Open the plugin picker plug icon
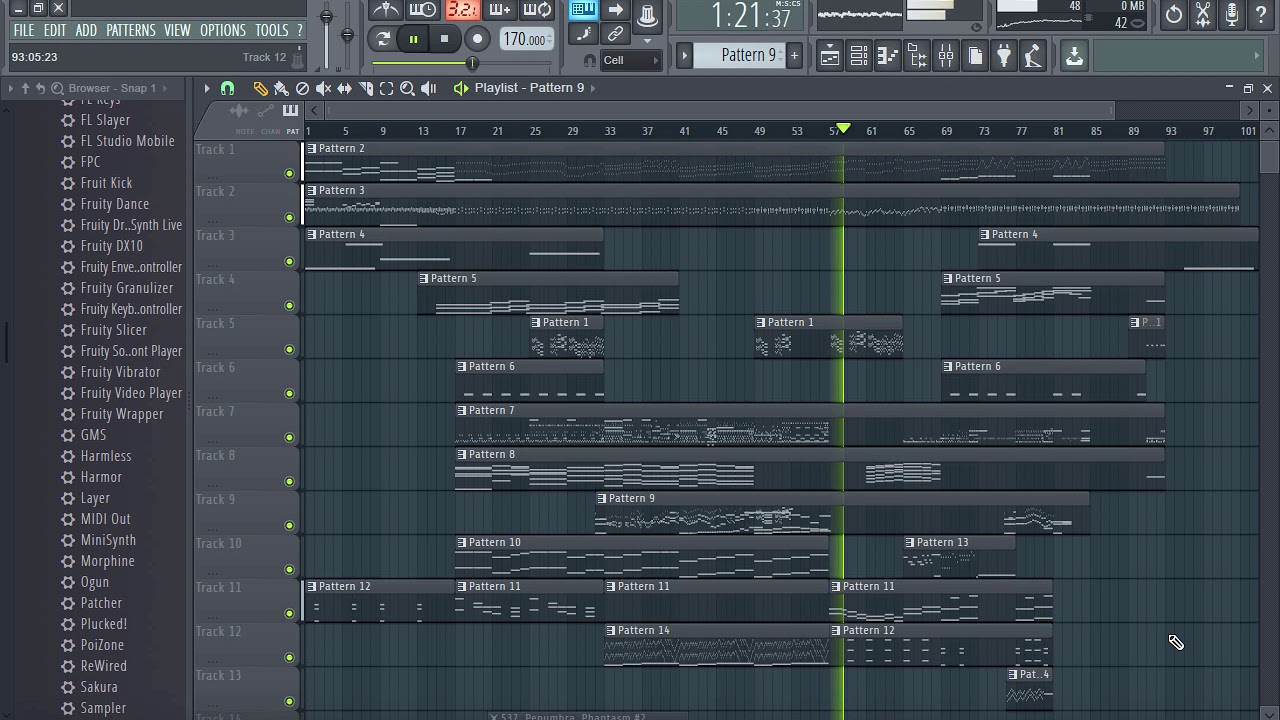 pos(1004,56)
